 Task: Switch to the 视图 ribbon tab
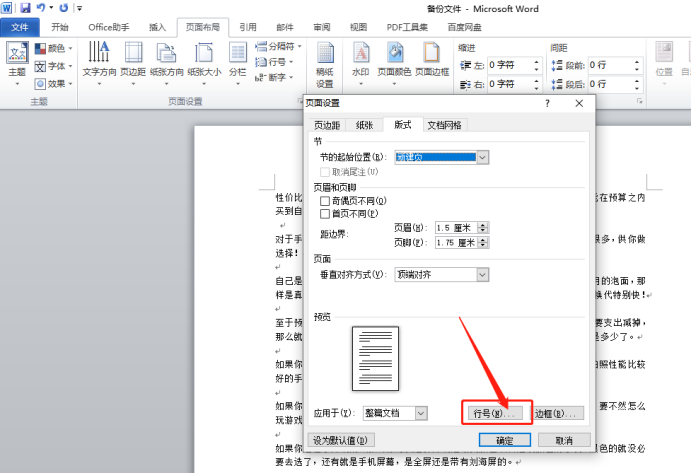click(x=358, y=27)
